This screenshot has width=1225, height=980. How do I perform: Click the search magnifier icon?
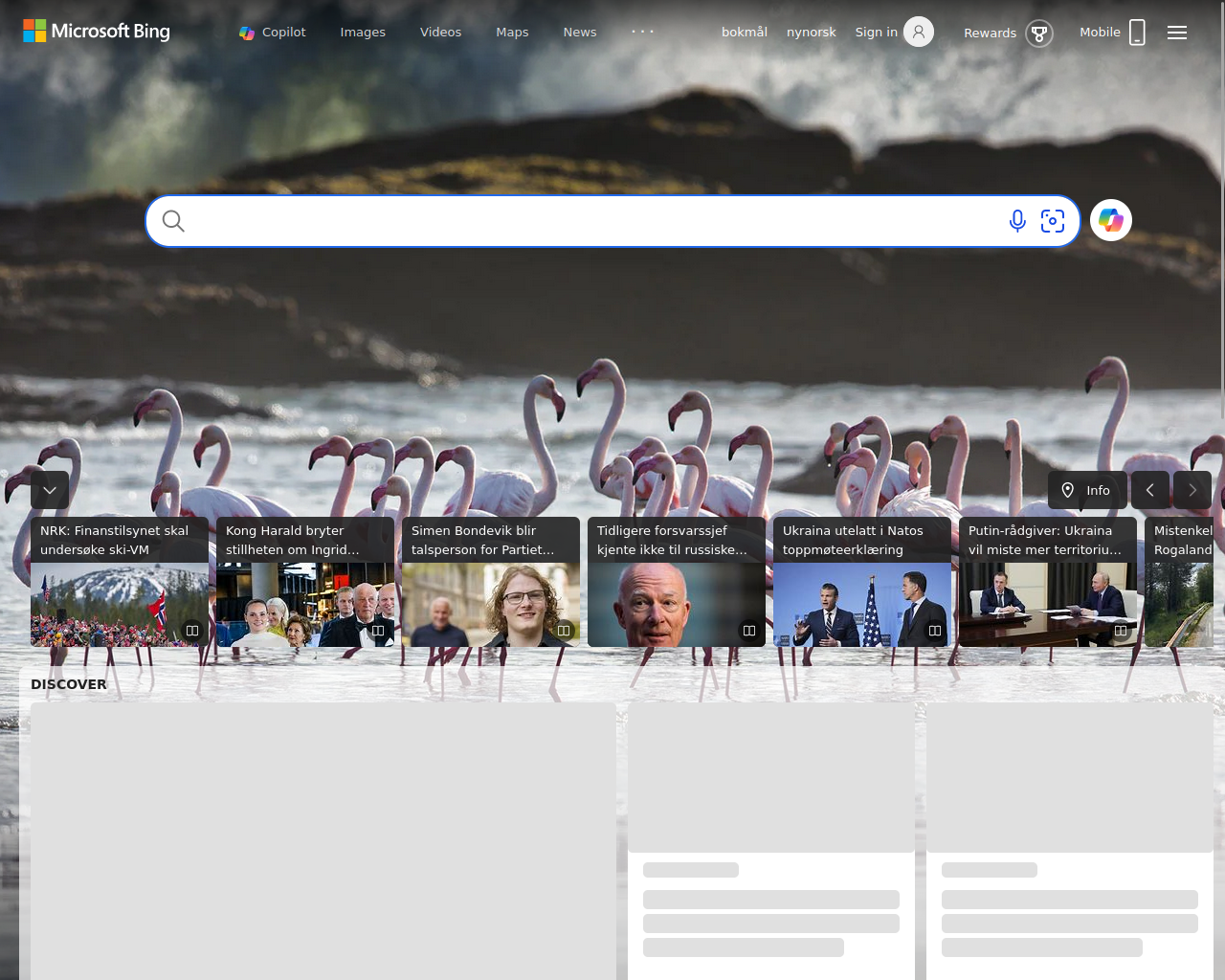[173, 221]
